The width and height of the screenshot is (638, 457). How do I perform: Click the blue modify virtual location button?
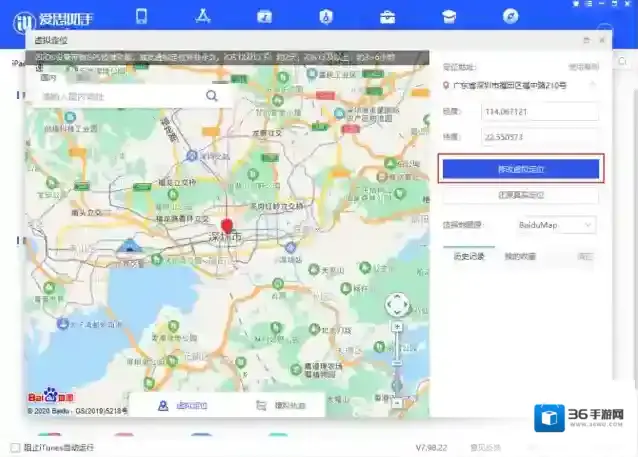pyautogui.click(x=521, y=169)
